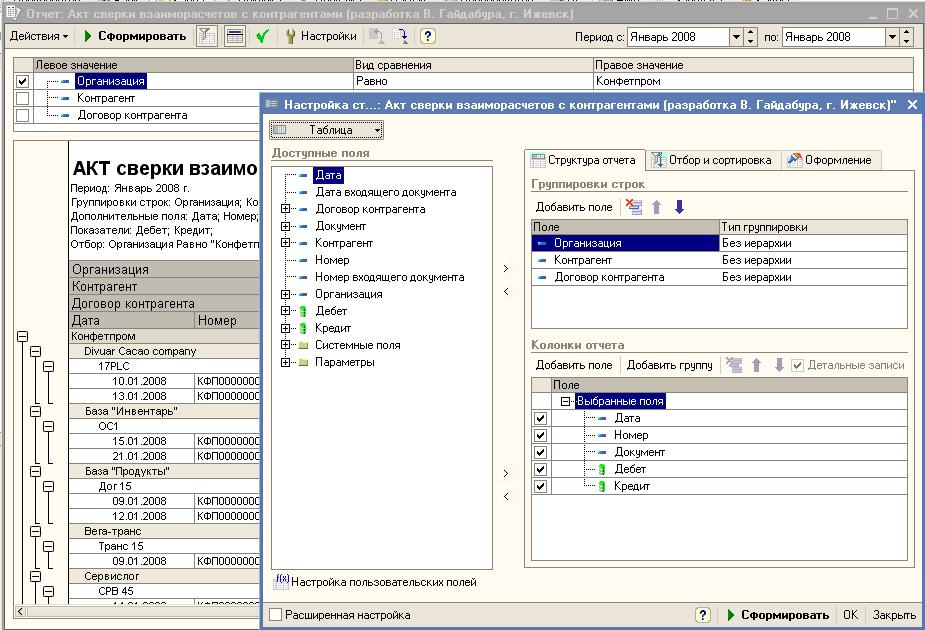
Task: Expand the Параметры node in Доступные поля
Action: click(x=286, y=362)
